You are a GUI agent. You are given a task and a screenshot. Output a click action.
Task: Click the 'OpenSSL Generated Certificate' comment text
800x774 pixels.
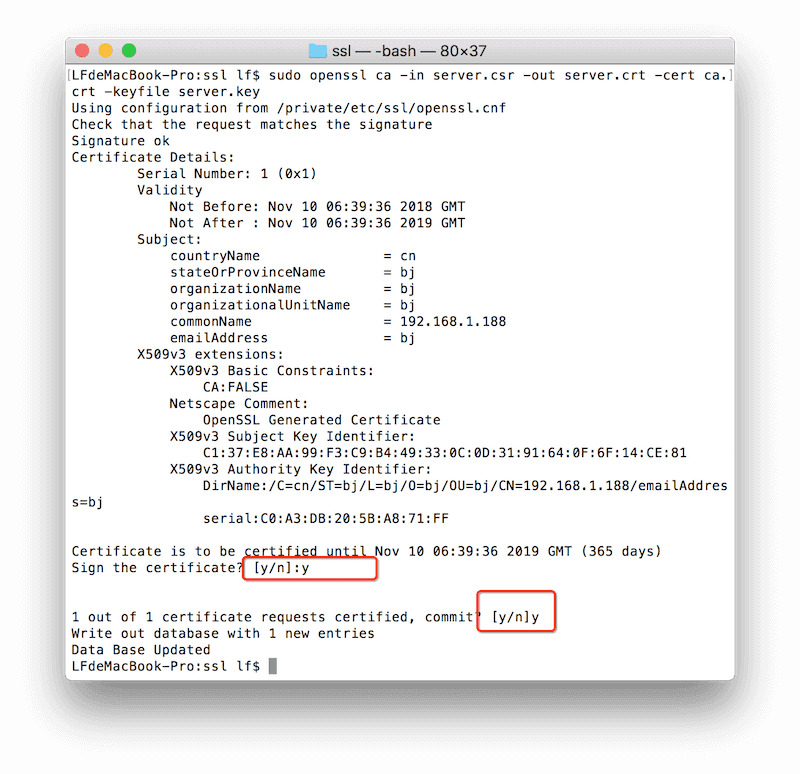click(x=321, y=420)
